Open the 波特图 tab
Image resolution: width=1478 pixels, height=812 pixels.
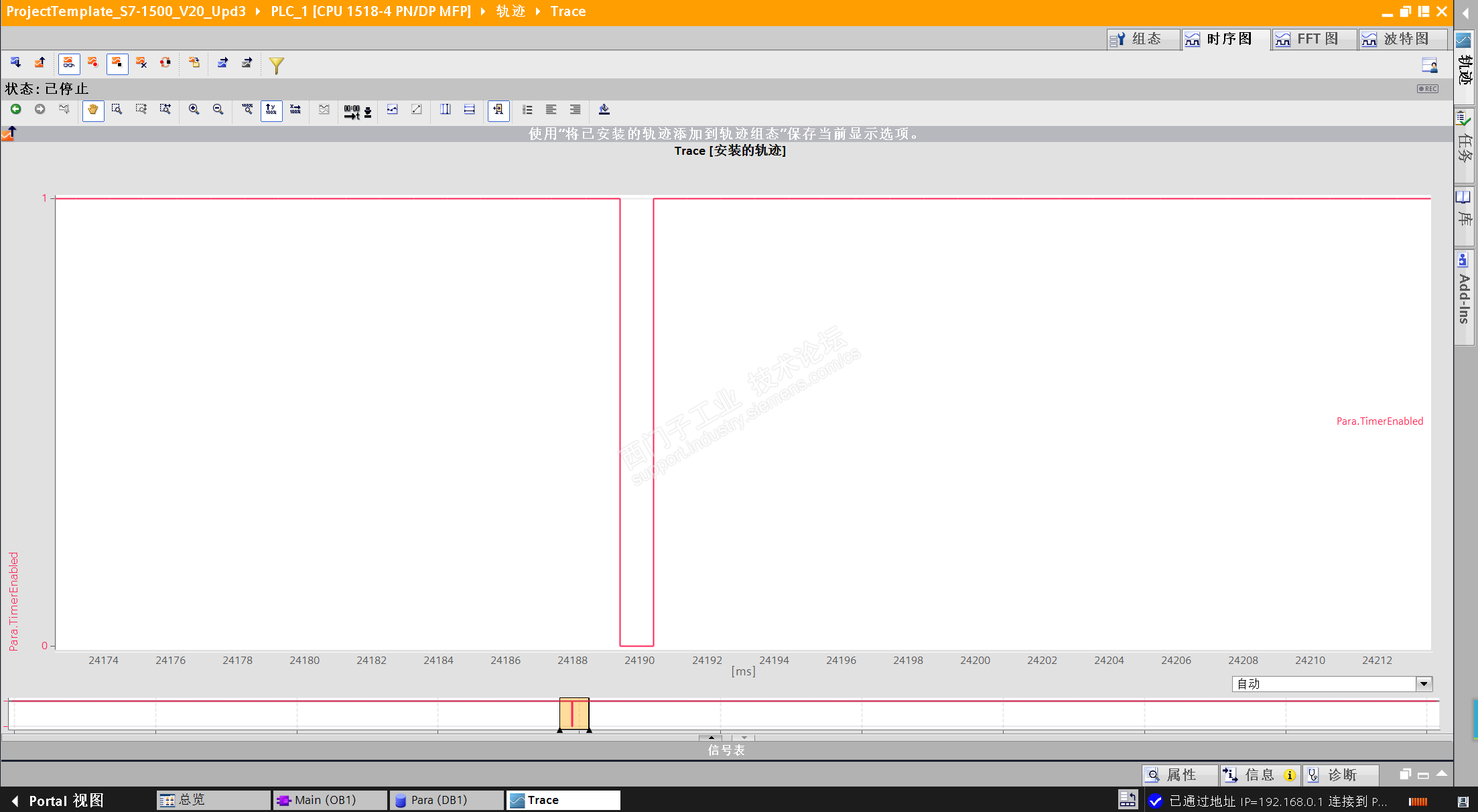click(x=1403, y=39)
